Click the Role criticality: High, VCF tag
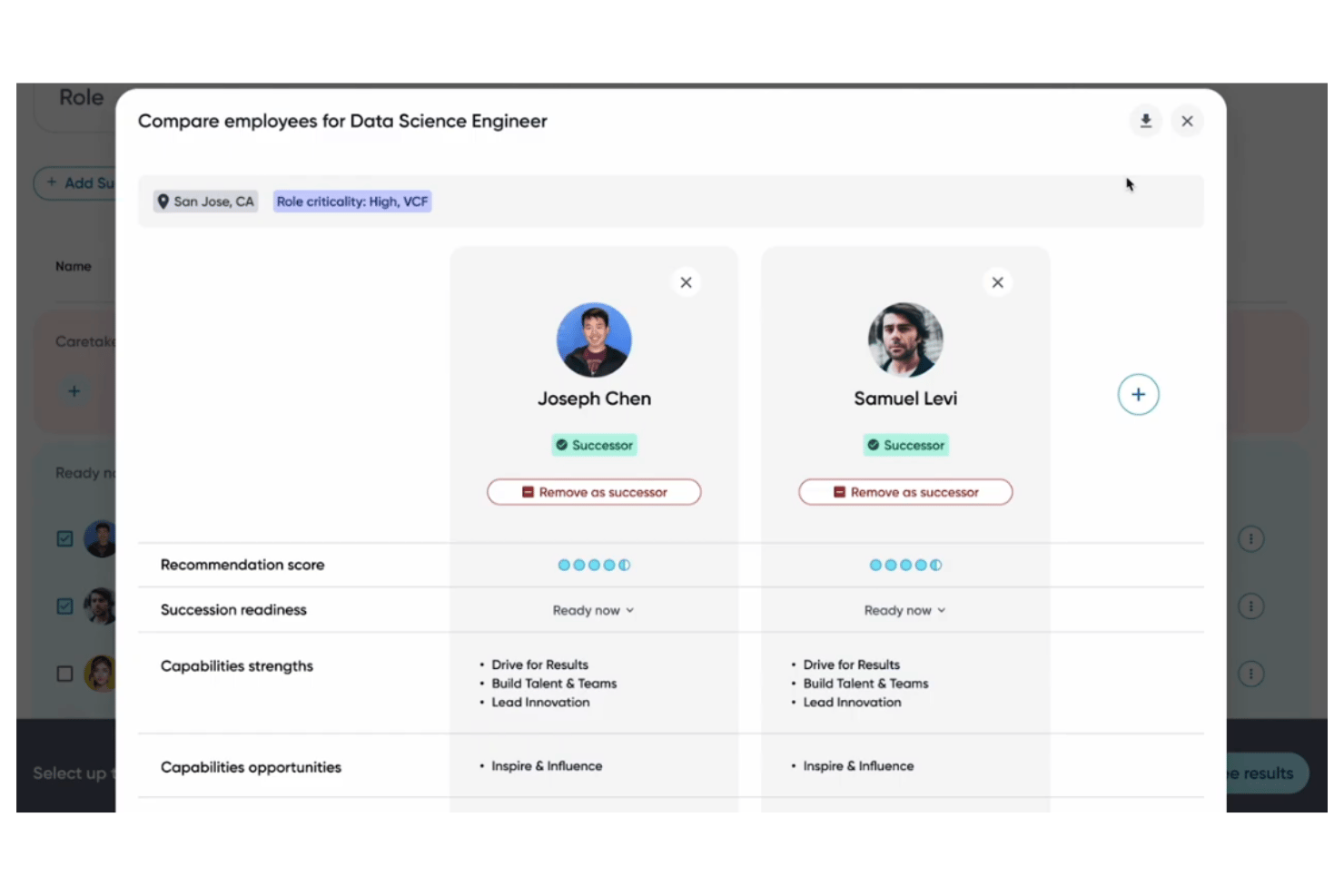Screen dimensions: 1344x896 352,202
